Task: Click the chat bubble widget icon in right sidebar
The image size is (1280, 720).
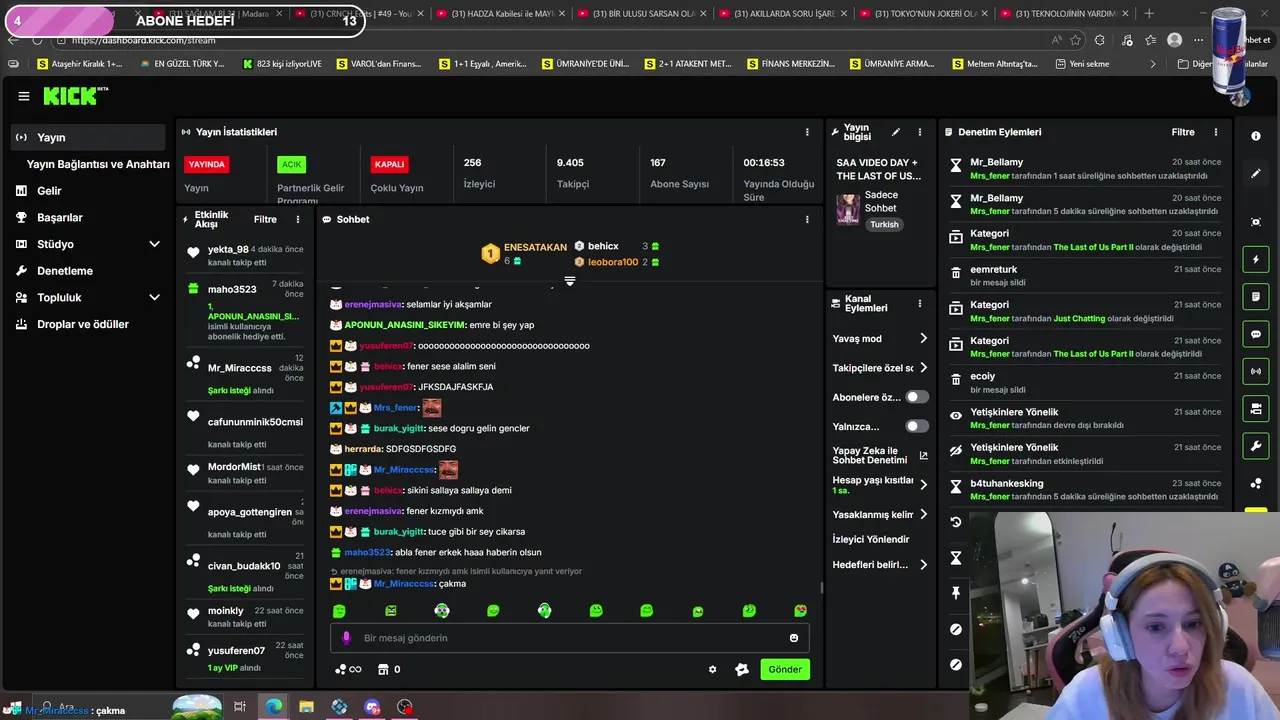Action: click(x=1256, y=334)
